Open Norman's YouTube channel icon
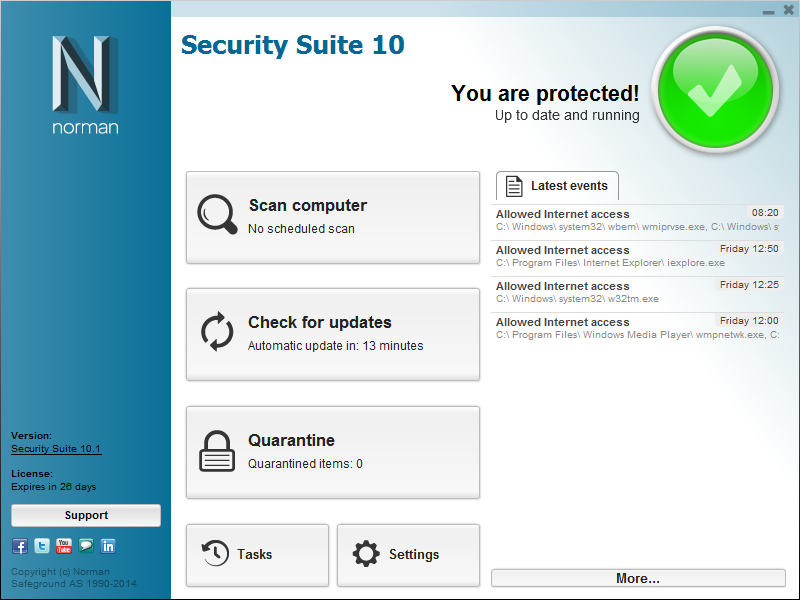 pos(64,546)
